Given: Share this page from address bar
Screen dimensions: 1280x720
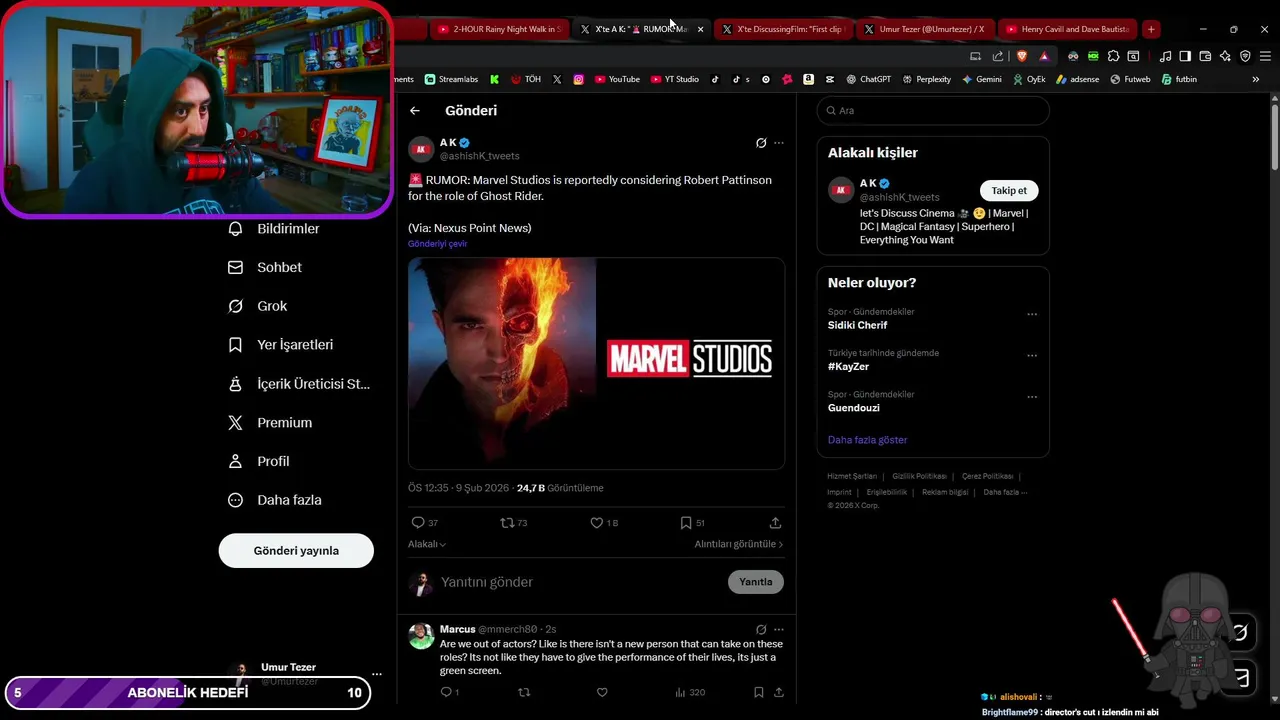Looking at the screenshot, I should pyautogui.click(x=997, y=56).
